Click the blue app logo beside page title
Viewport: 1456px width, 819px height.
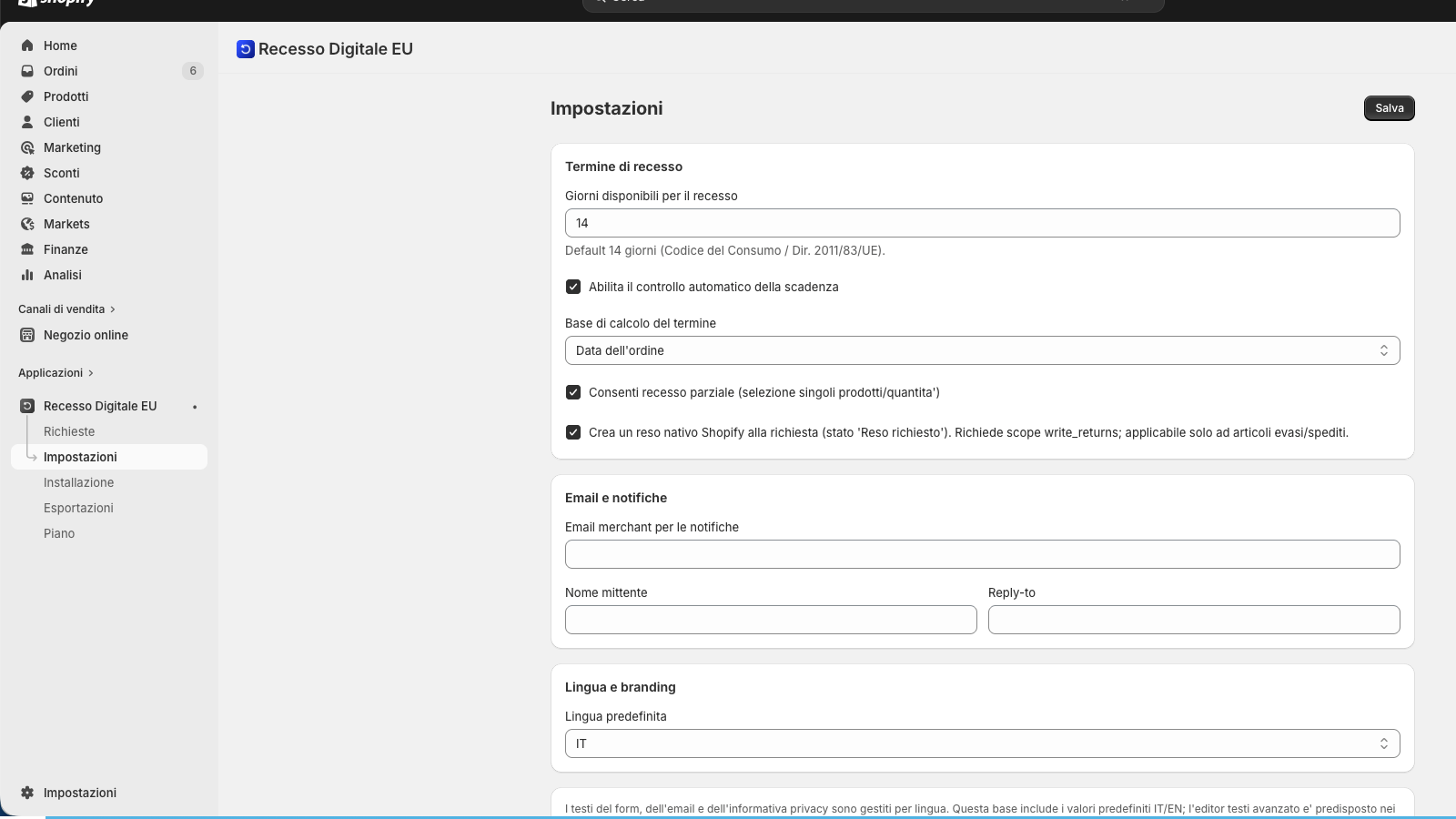pyautogui.click(x=245, y=49)
